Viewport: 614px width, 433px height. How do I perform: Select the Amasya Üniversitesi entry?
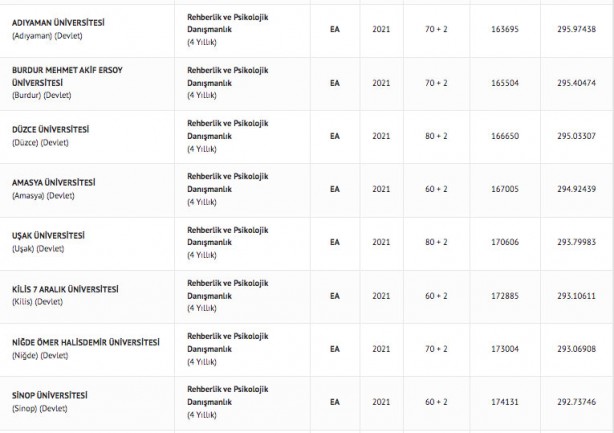[x=53, y=183]
